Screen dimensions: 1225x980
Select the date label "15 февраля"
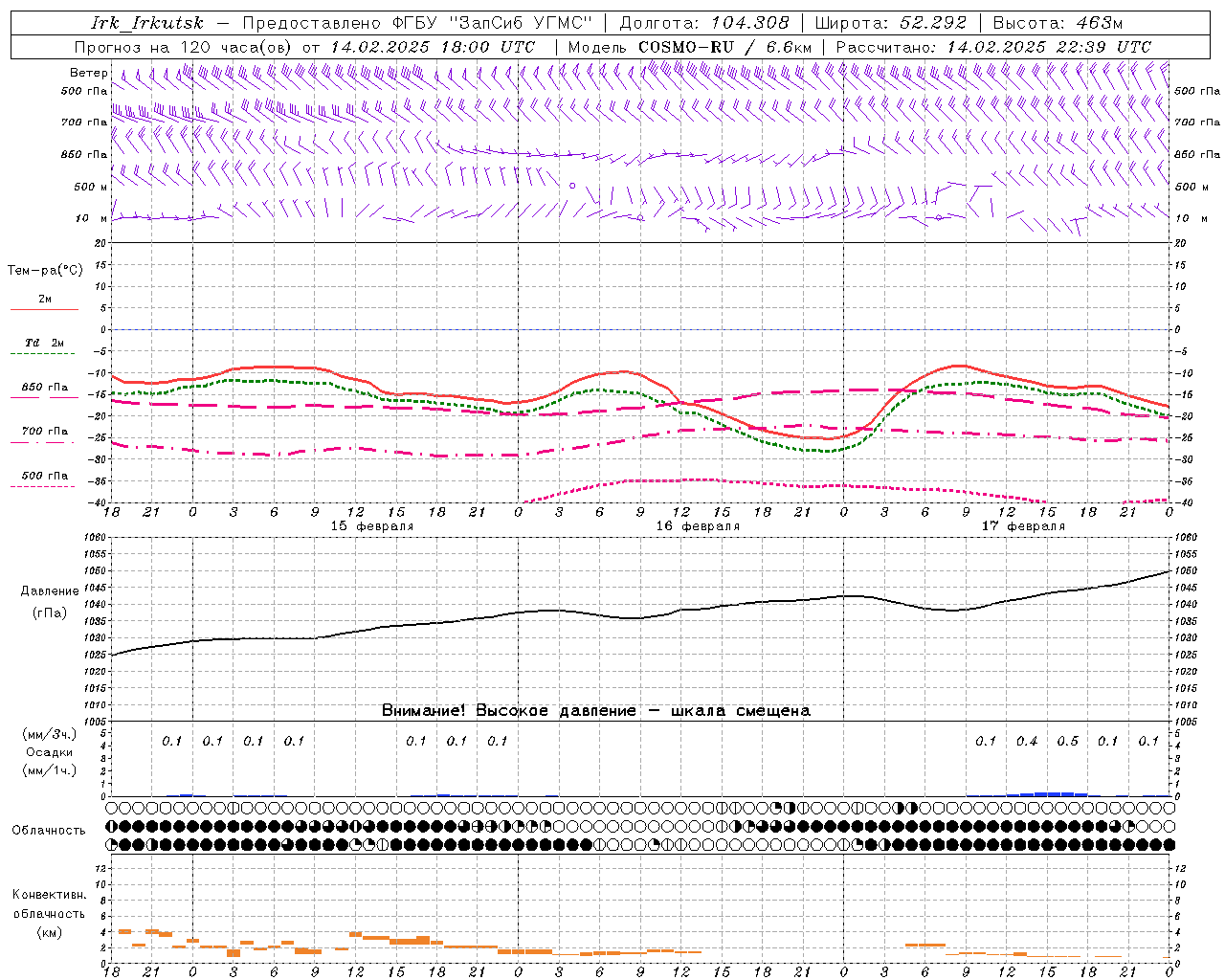point(372,526)
